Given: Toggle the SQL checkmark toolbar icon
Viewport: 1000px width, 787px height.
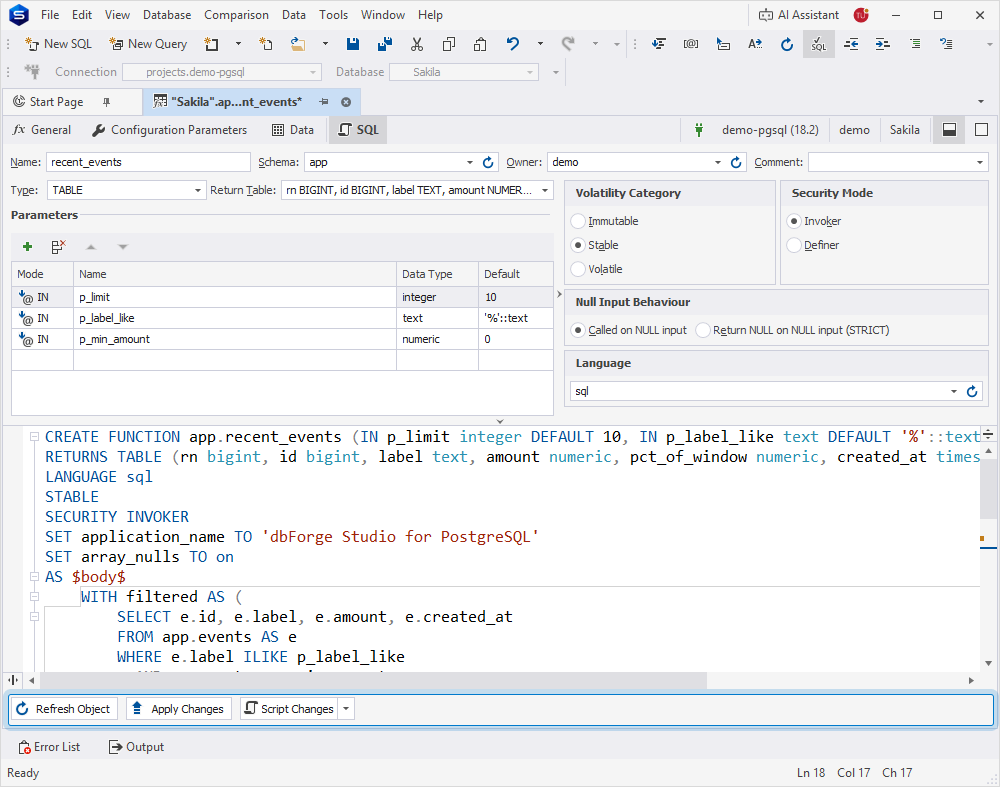Looking at the screenshot, I should pyautogui.click(x=819, y=44).
